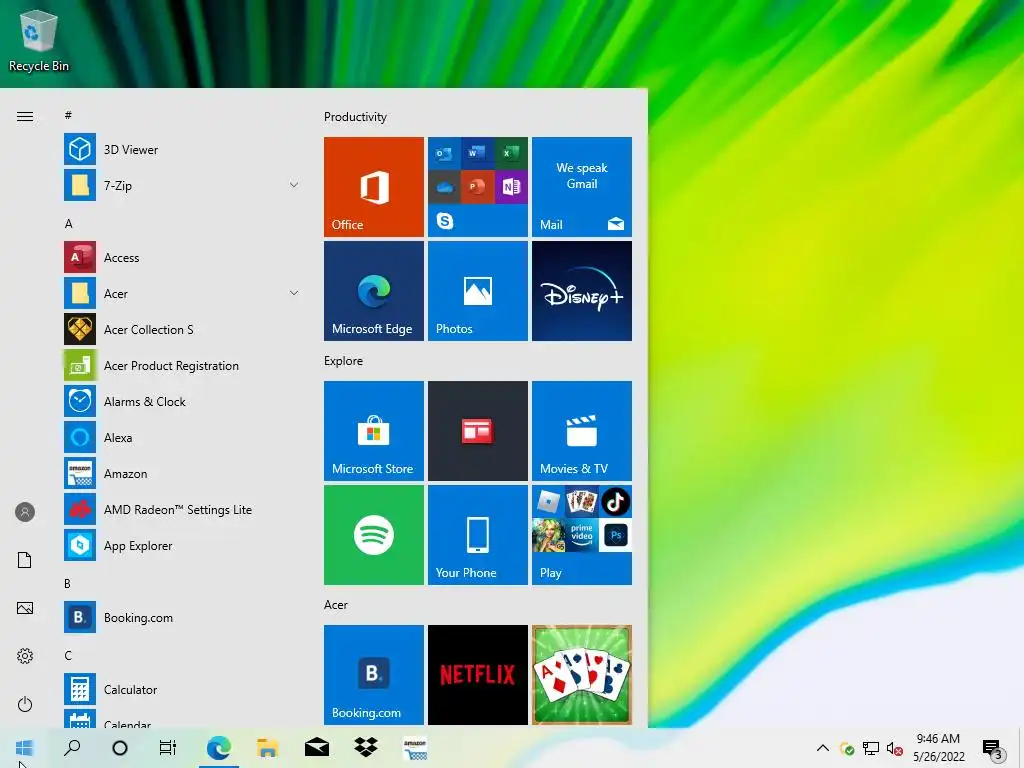
Task: Open Amazon in the app list
Action: (182, 473)
